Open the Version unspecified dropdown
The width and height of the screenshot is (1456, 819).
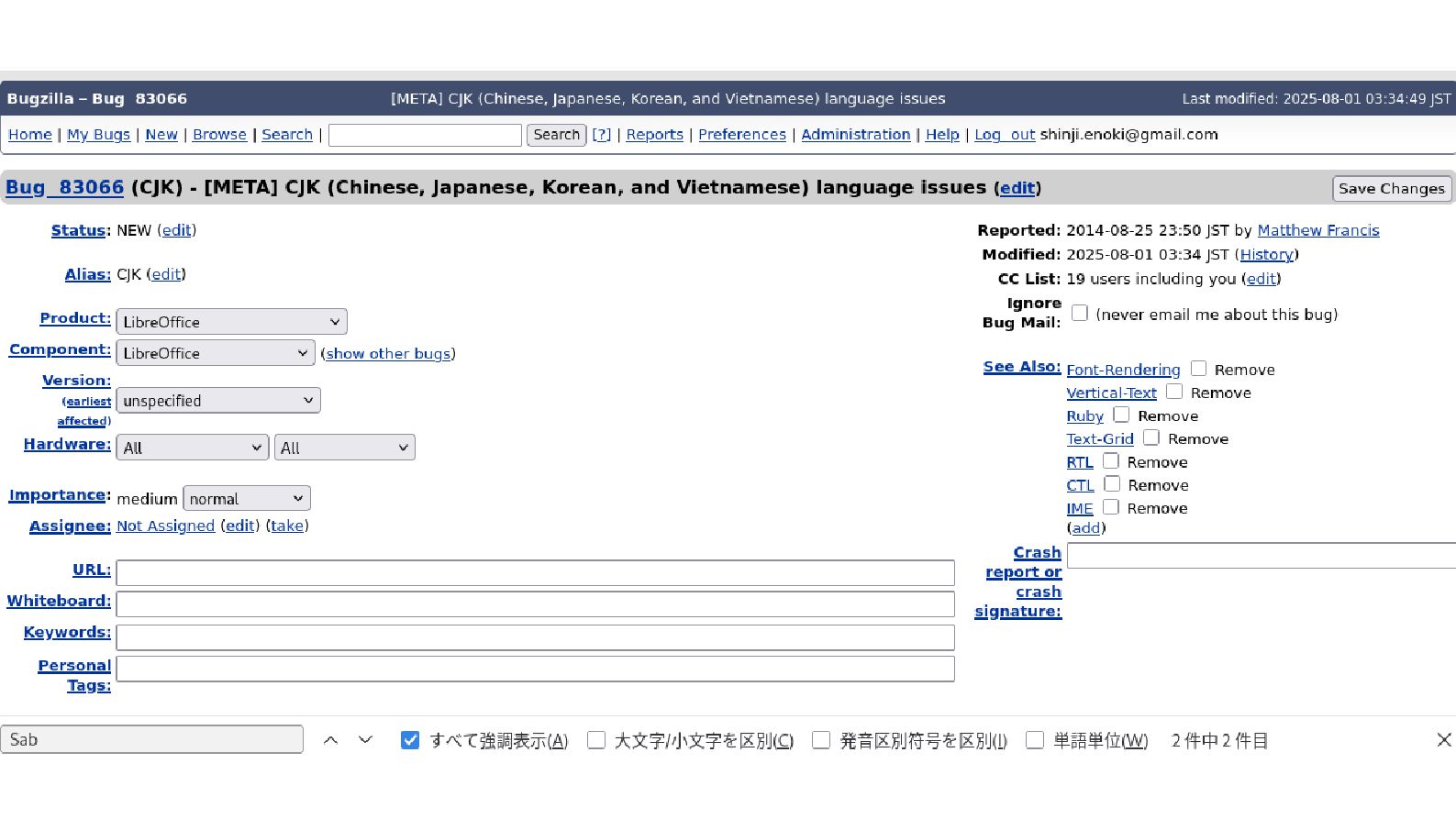218,401
